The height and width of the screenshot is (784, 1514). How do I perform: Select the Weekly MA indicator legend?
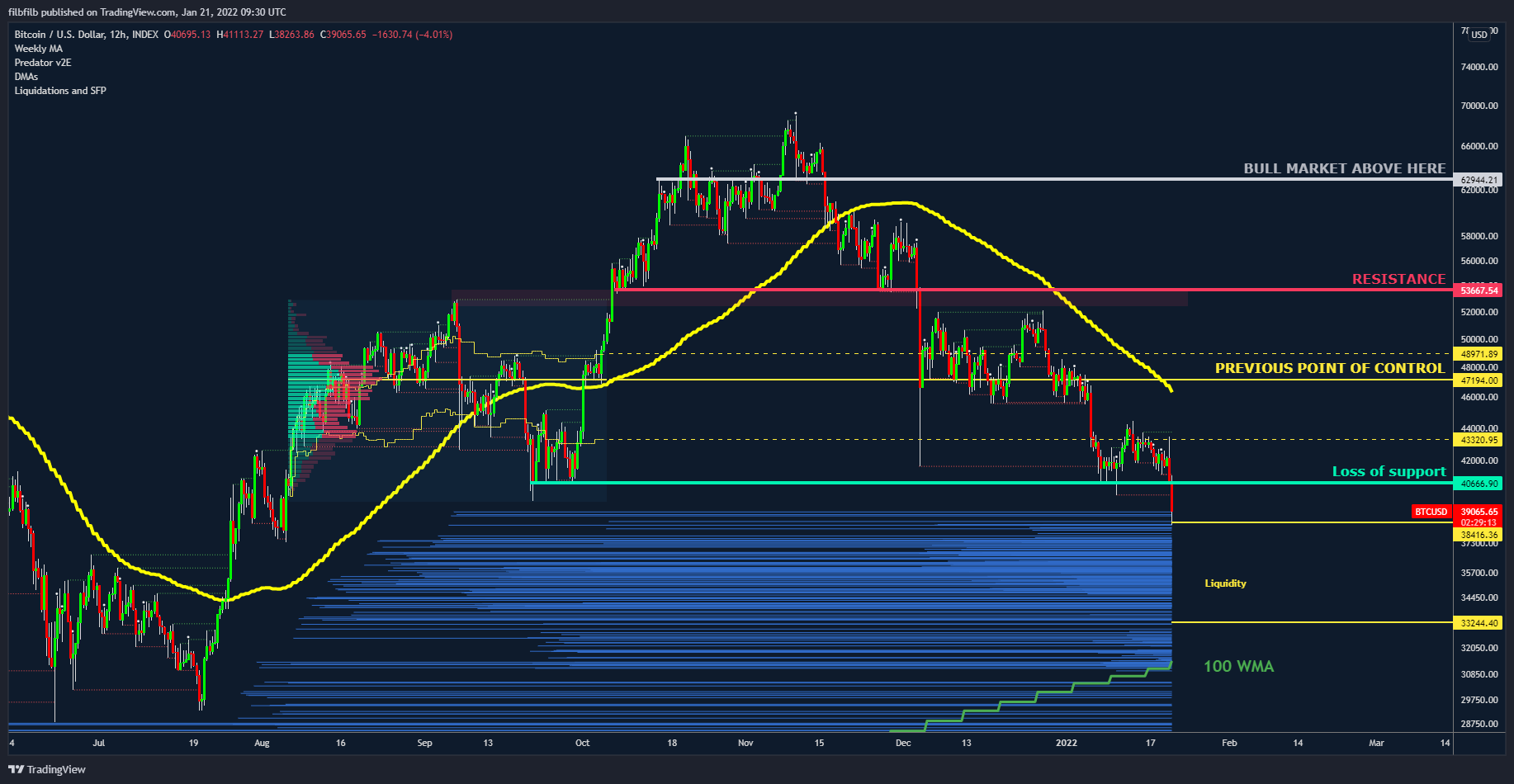[x=38, y=49]
